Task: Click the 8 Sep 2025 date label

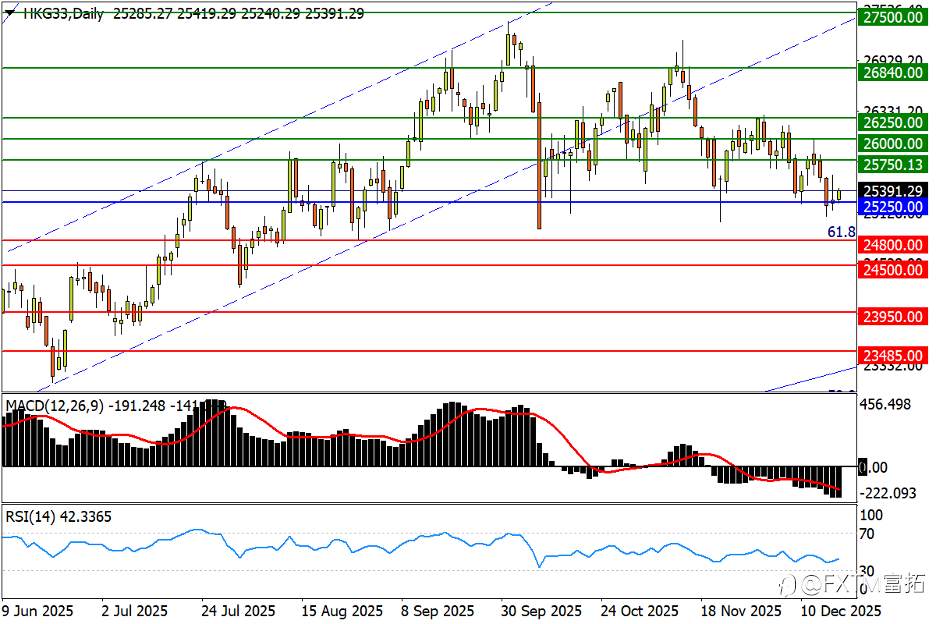Action: 438,611
